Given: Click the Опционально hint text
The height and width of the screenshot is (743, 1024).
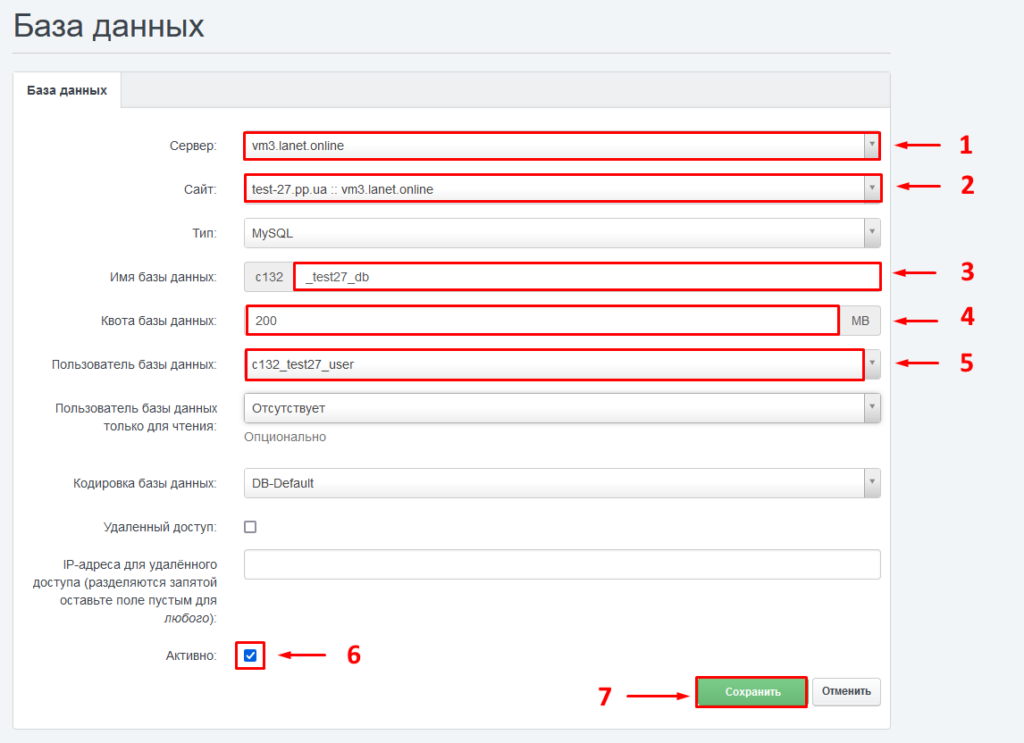Looking at the screenshot, I should (285, 437).
